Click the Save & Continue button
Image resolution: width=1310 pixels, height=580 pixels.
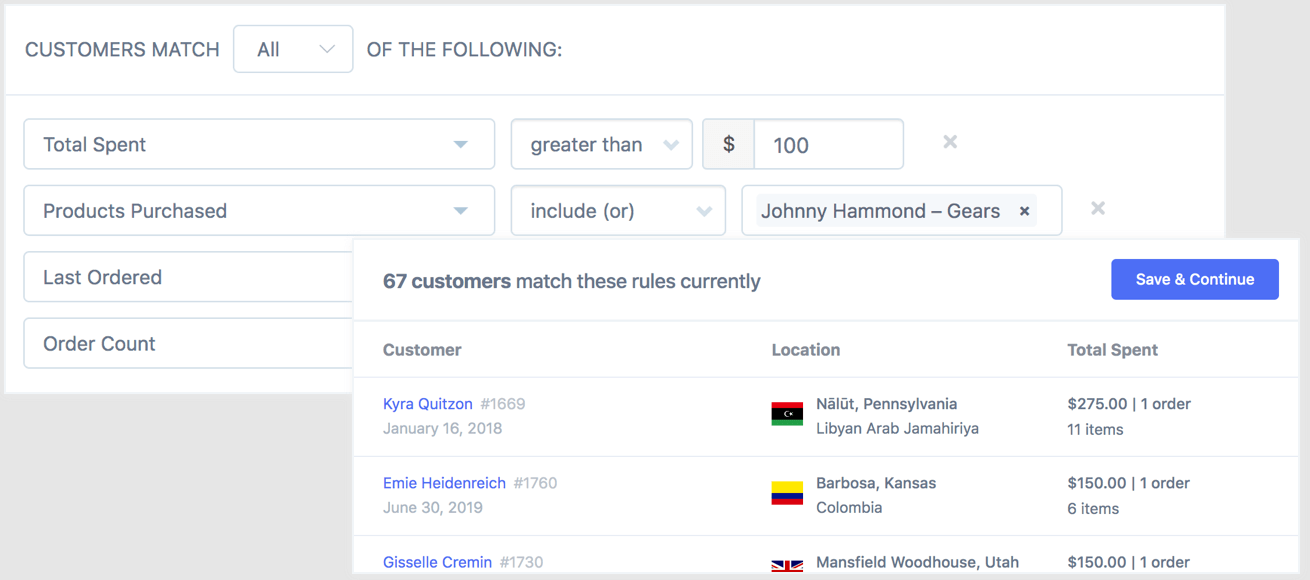pos(1194,280)
